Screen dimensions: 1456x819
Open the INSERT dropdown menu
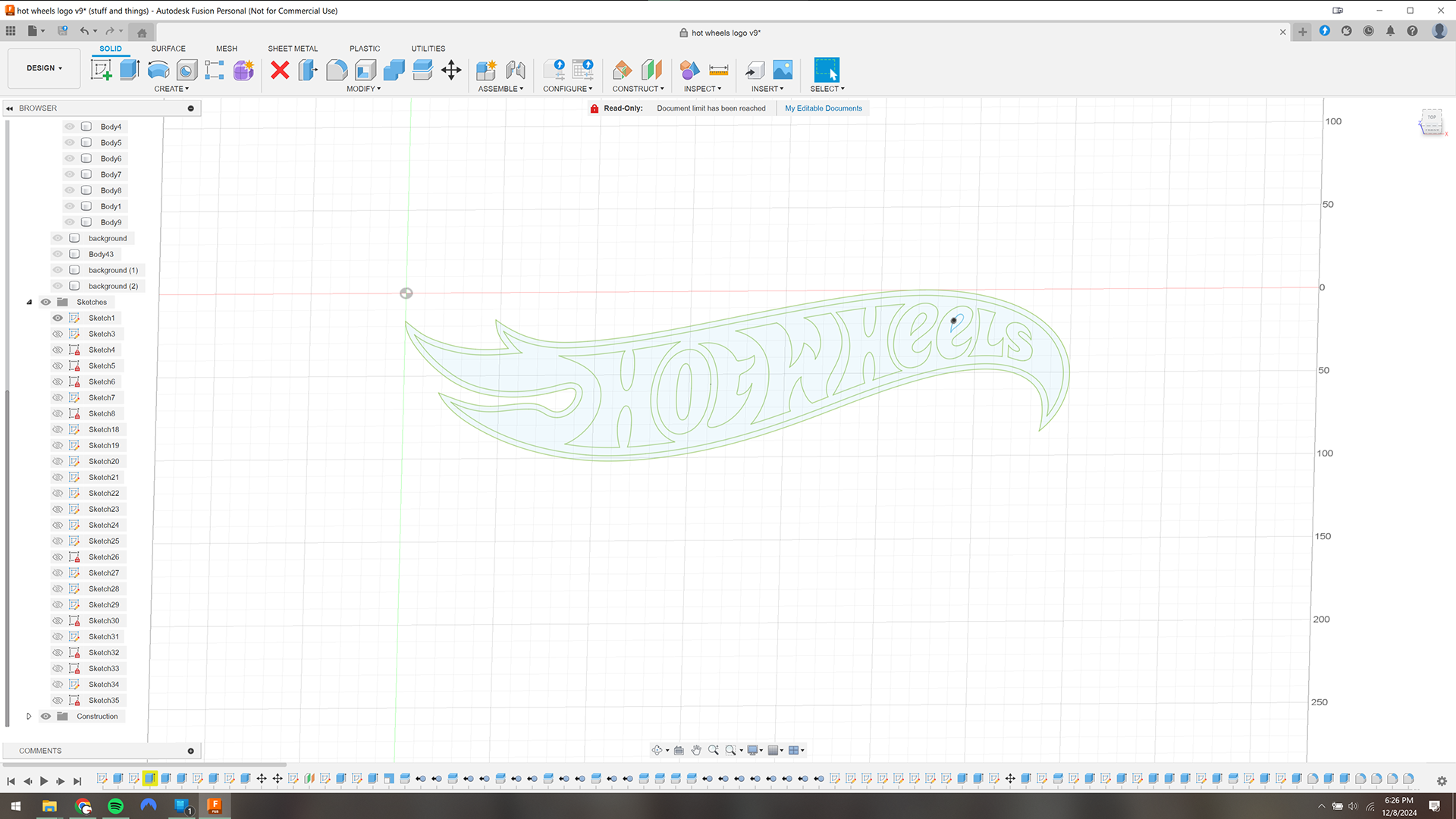[x=767, y=89]
